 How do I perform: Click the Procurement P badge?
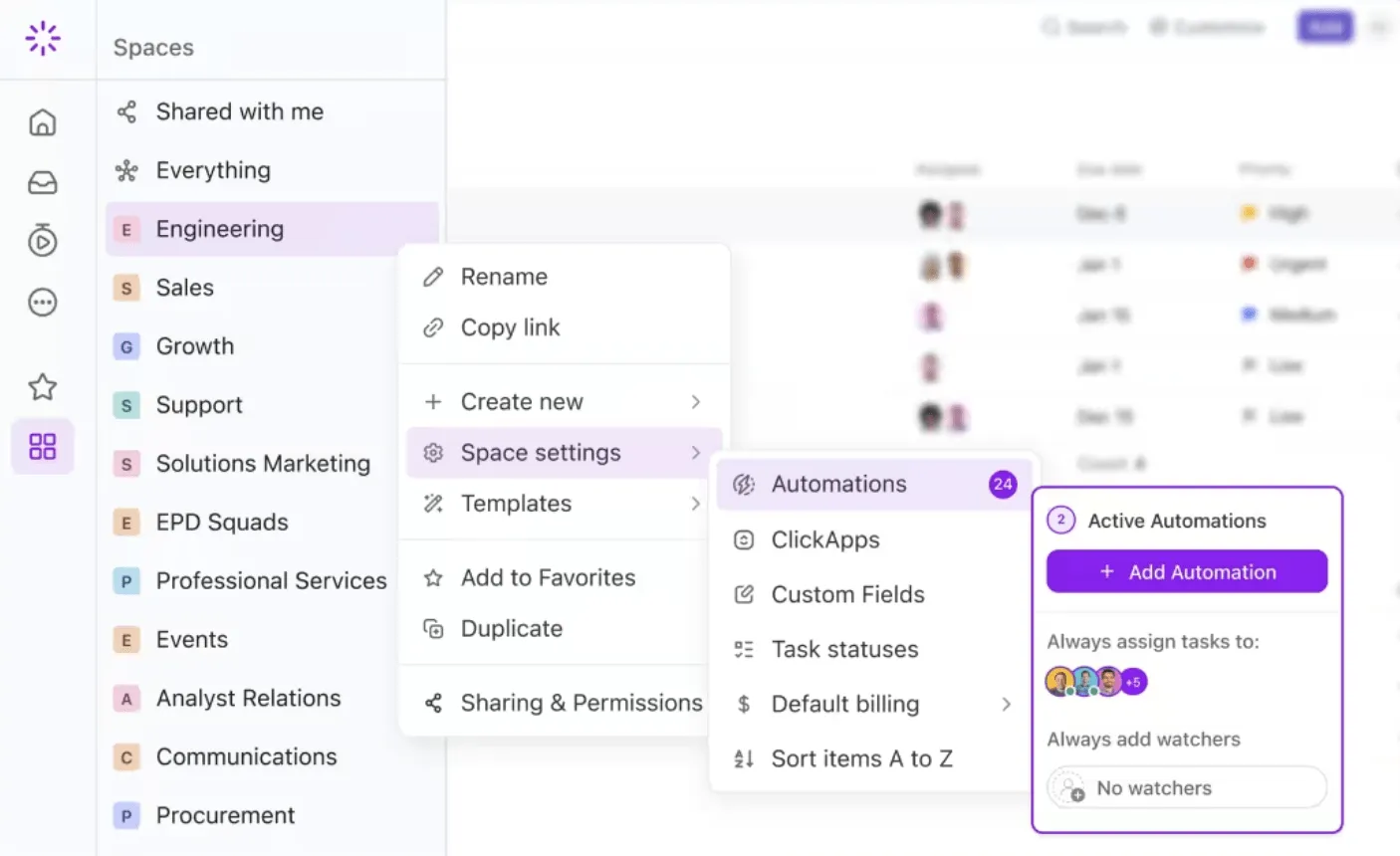pyautogui.click(x=126, y=816)
